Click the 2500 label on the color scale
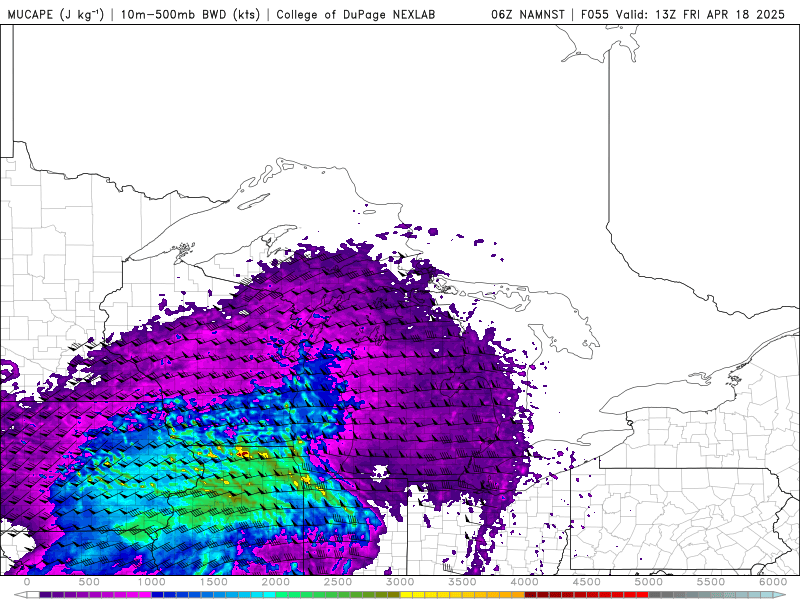 [338, 582]
